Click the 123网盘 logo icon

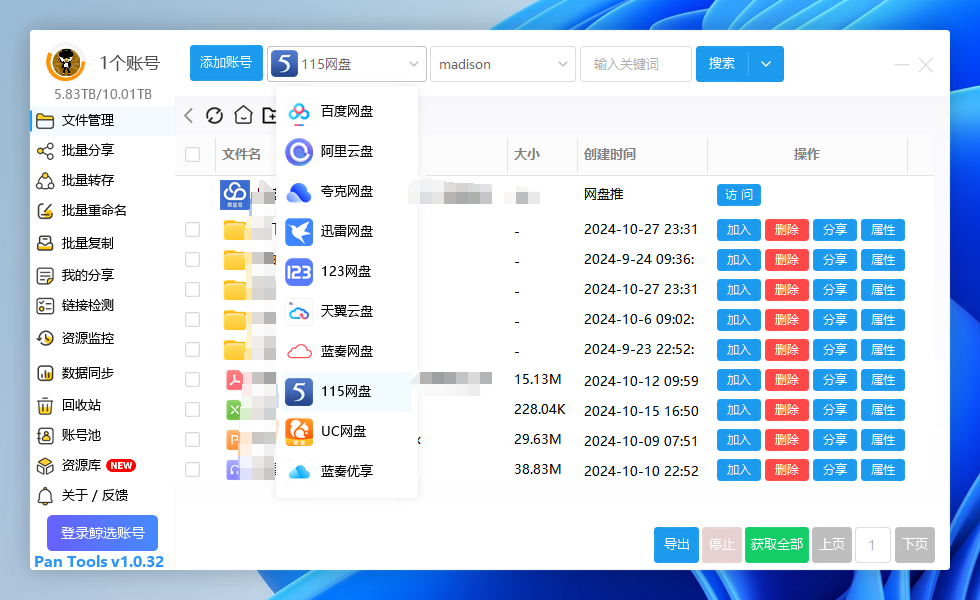(299, 272)
